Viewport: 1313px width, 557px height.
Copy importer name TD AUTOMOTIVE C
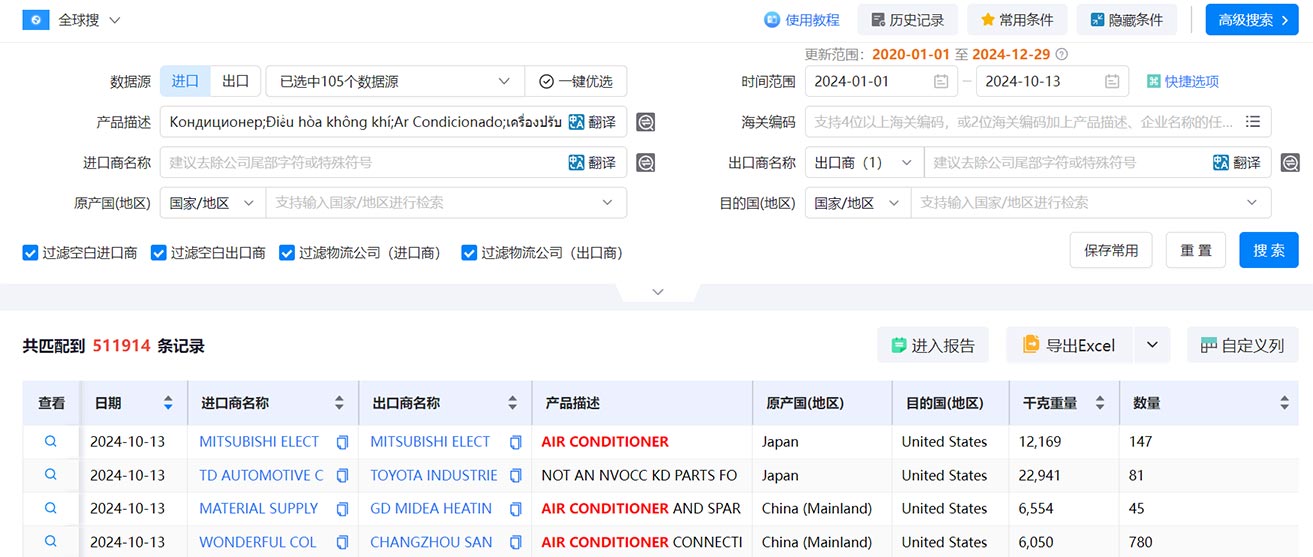pyautogui.click(x=342, y=476)
